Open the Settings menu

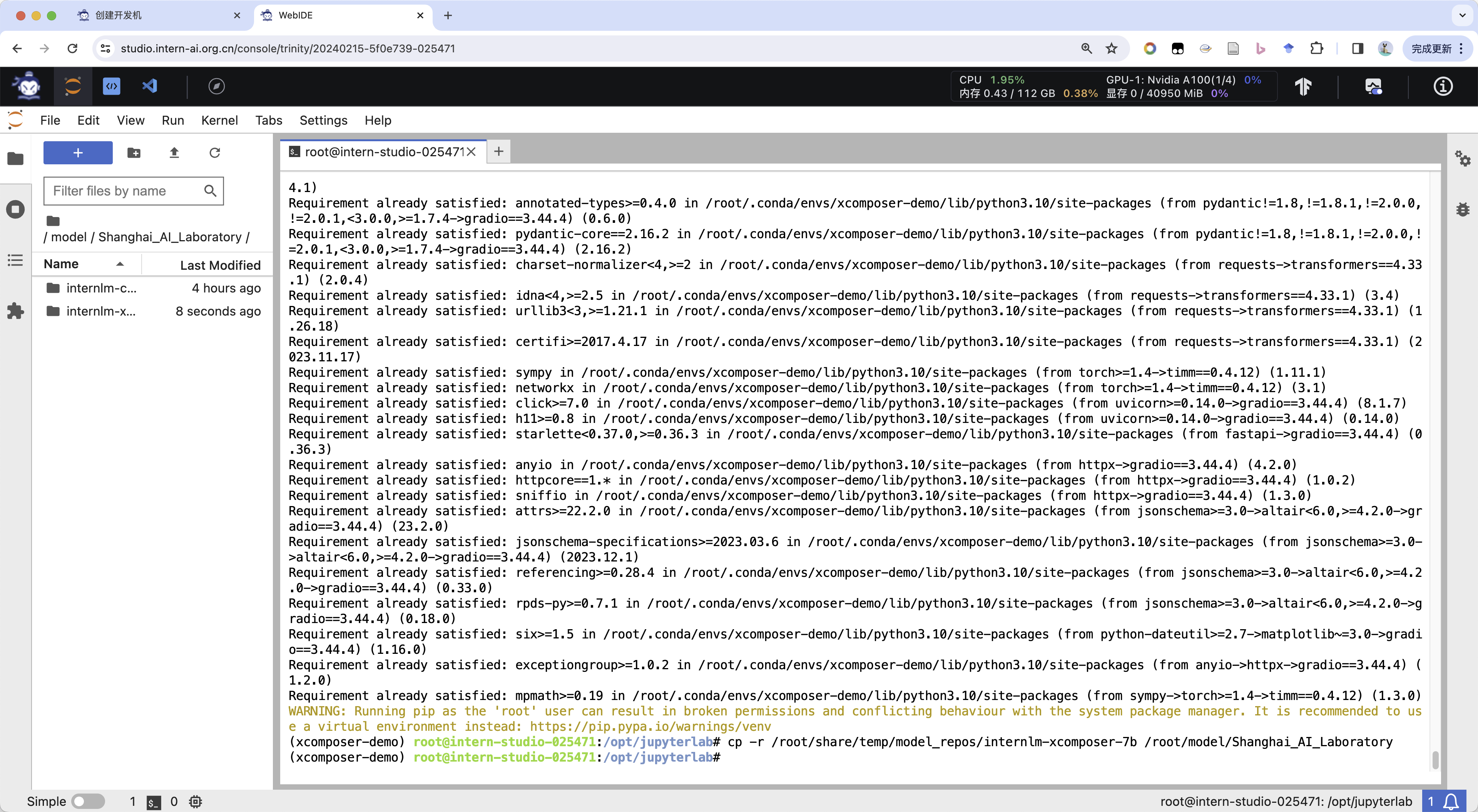(323, 120)
